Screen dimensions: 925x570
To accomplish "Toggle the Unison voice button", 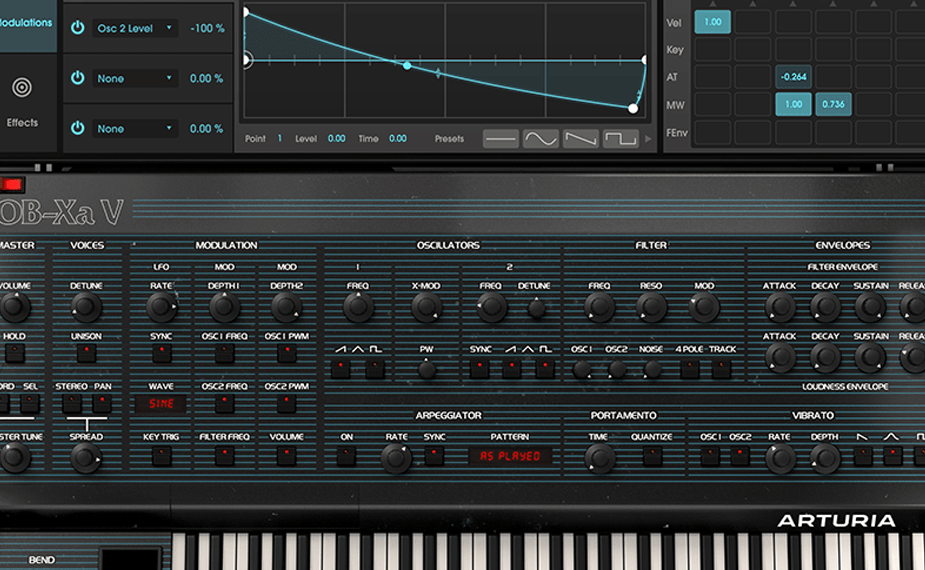I will [x=86, y=354].
